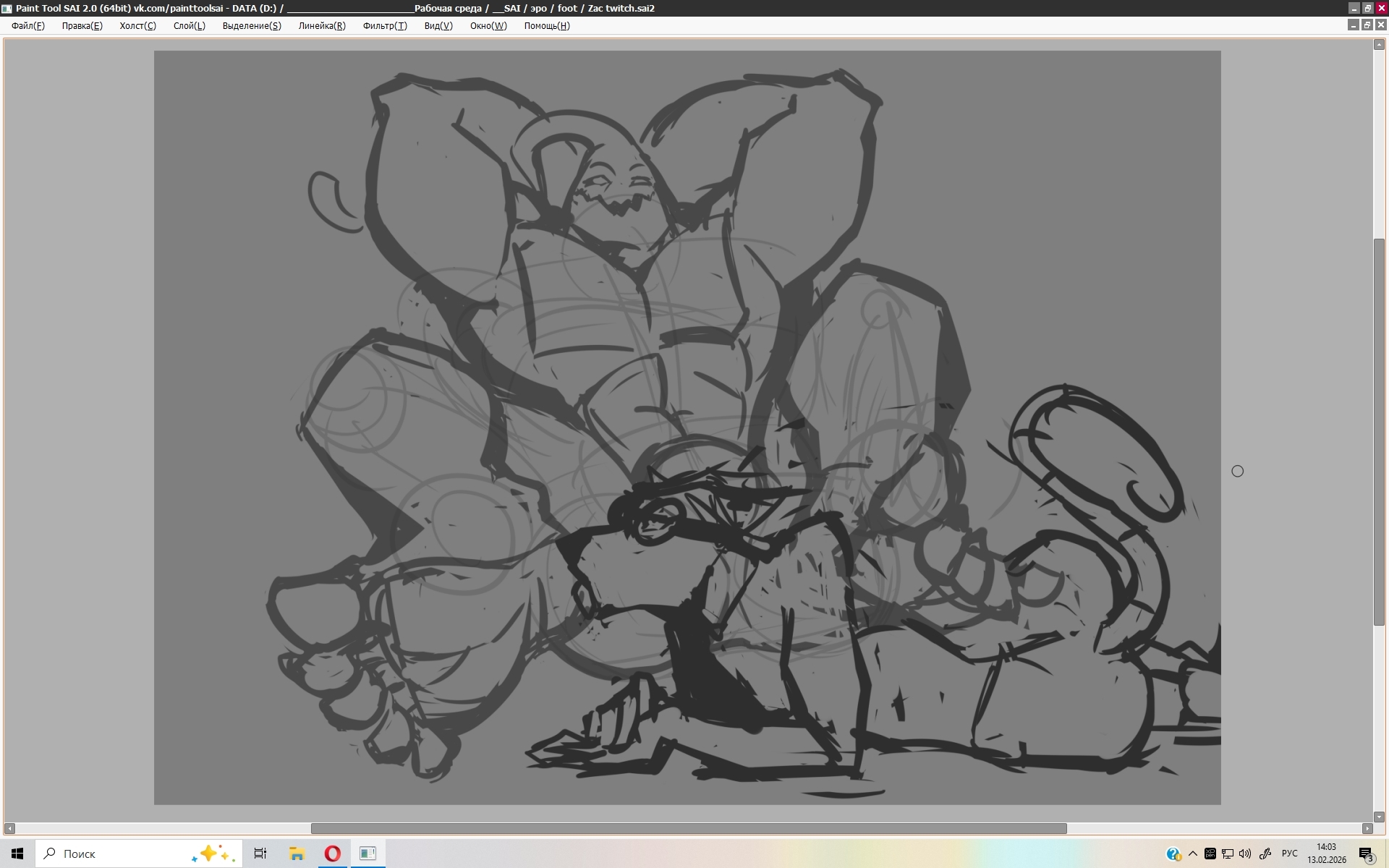Open the Окно menu
Screen dimensions: 1389x868
pyautogui.click(x=488, y=25)
